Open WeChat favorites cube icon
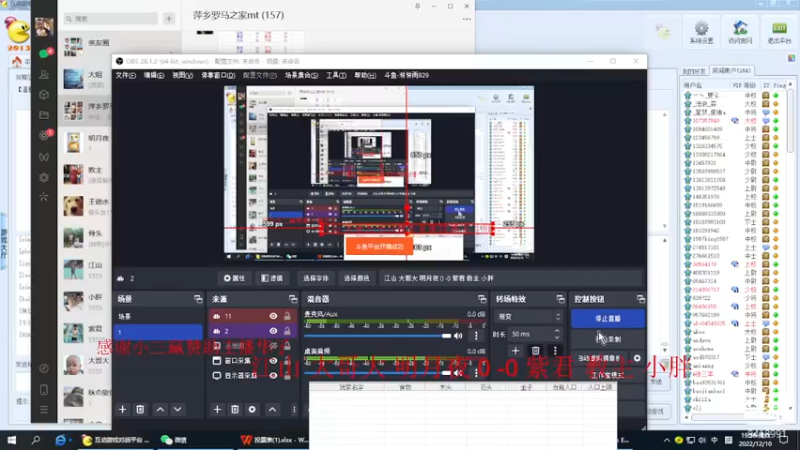The height and width of the screenshot is (450, 800). tap(44, 95)
